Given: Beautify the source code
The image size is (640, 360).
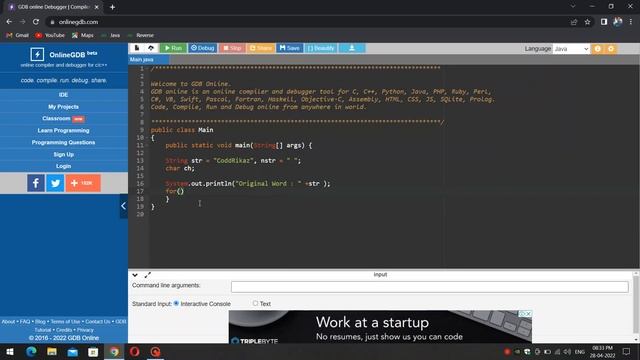Looking at the screenshot, I should point(321,48).
